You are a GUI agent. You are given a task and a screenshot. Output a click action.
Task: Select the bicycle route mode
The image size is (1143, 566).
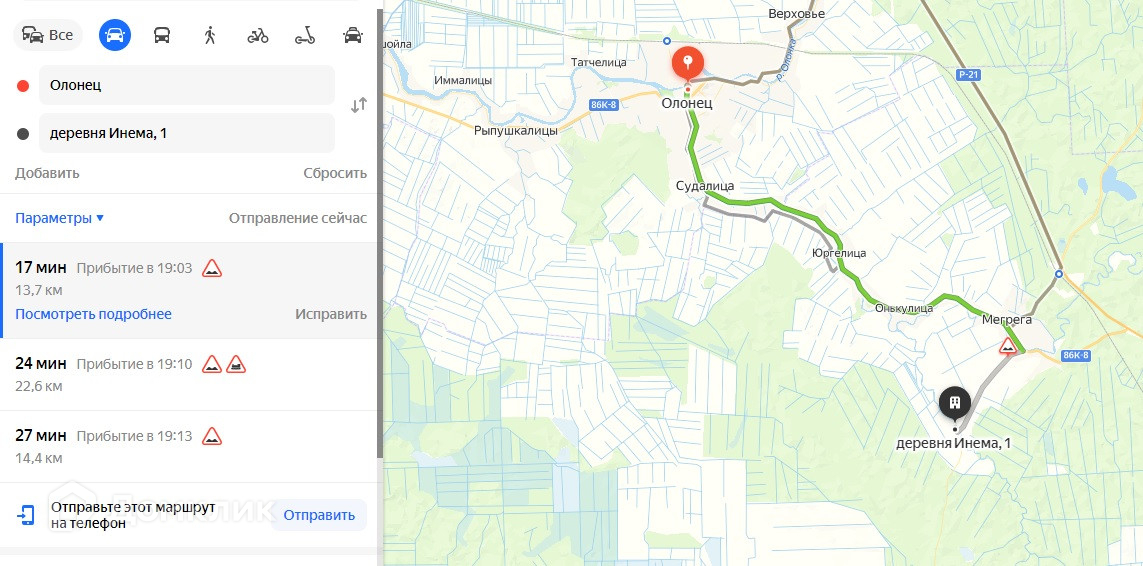tap(257, 35)
